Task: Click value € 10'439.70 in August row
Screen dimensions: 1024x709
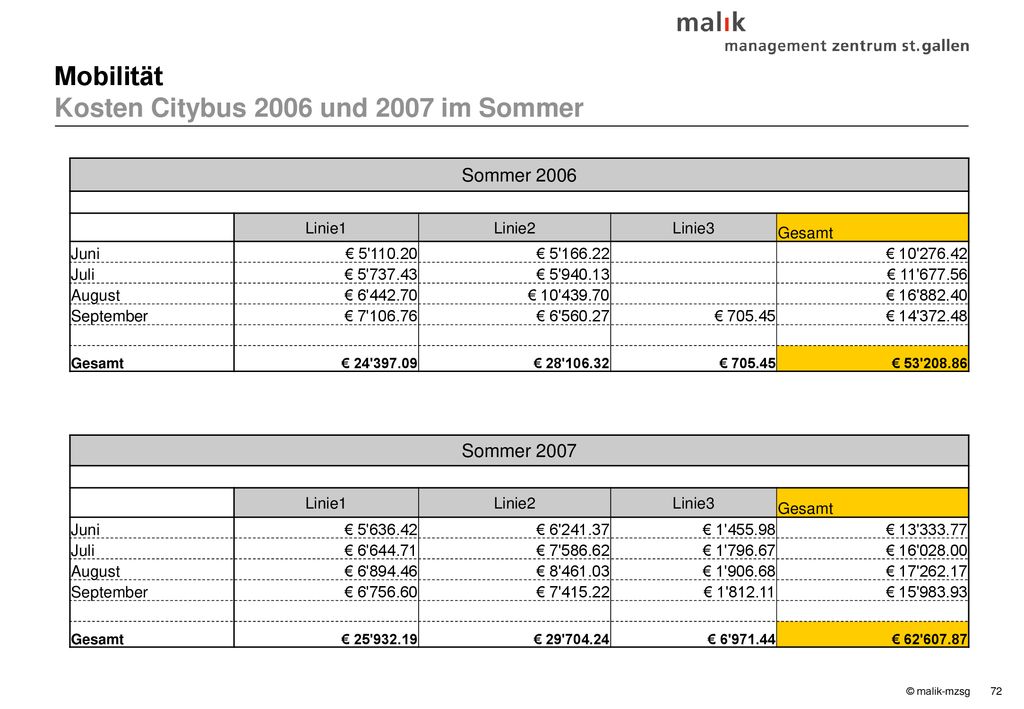Action: (569, 295)
